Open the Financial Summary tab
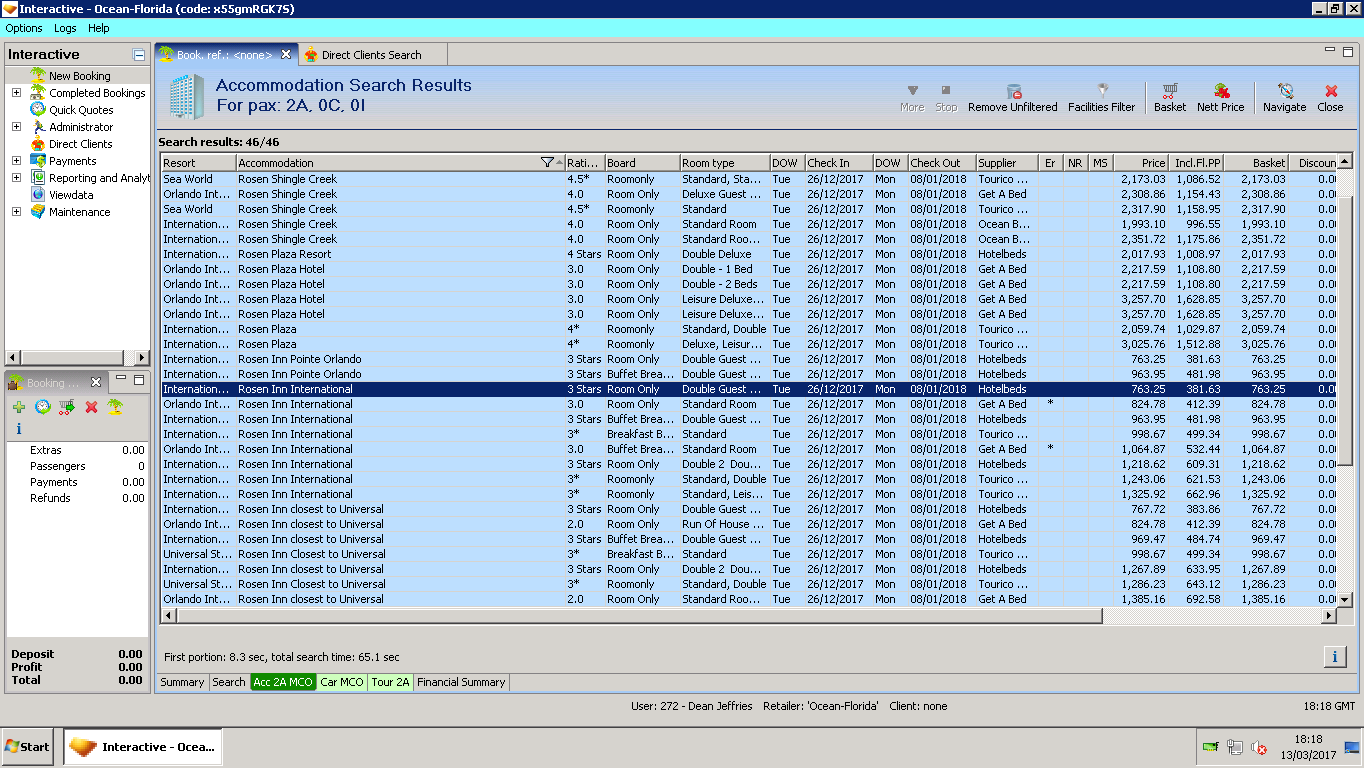 [461, 682]
